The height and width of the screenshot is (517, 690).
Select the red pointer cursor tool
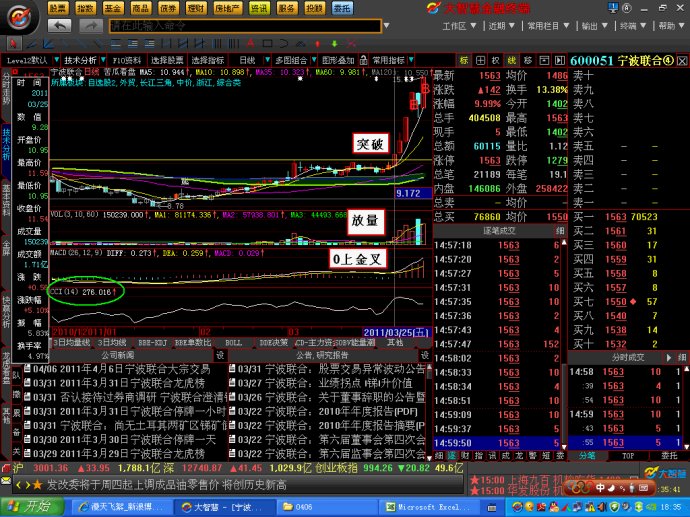(x=13, y=44)
